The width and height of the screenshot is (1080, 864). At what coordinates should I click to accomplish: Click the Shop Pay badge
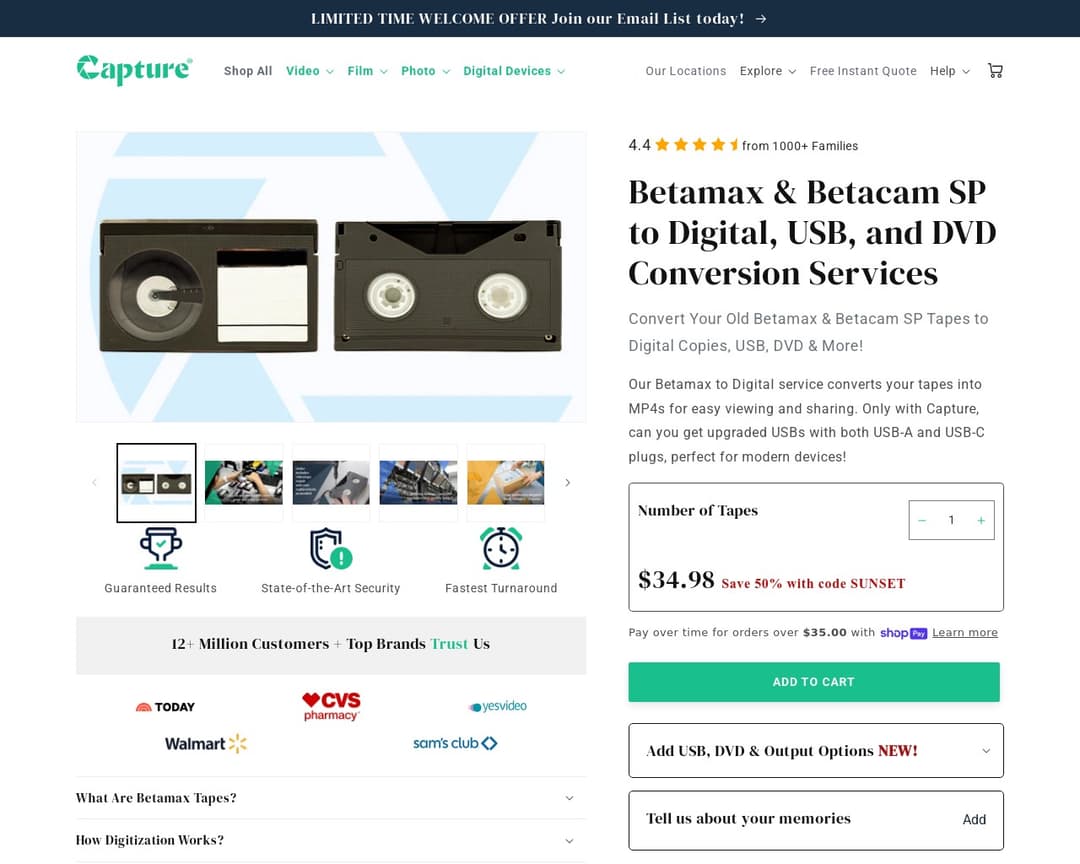coord(903,633)
